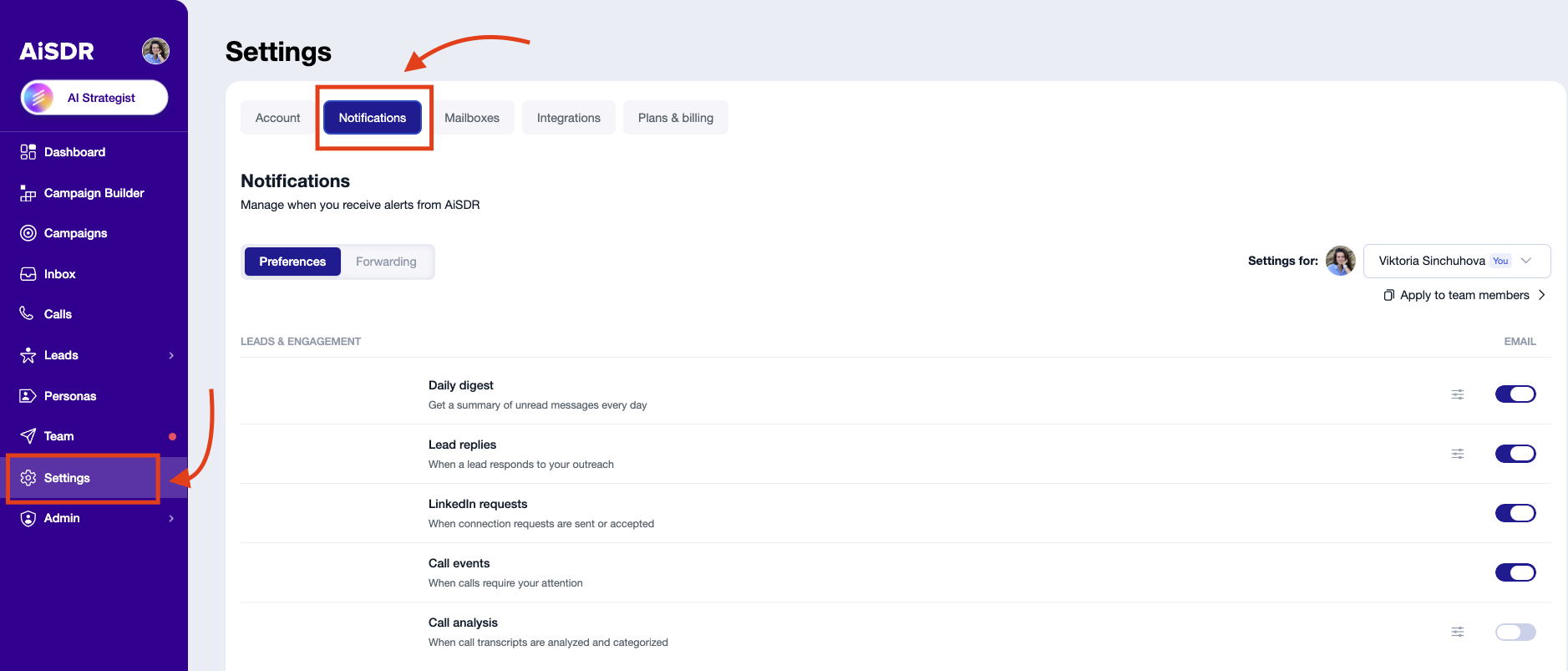1568x671 pixels.
Task: Switch to the Account tab
Action: [277, 118]
